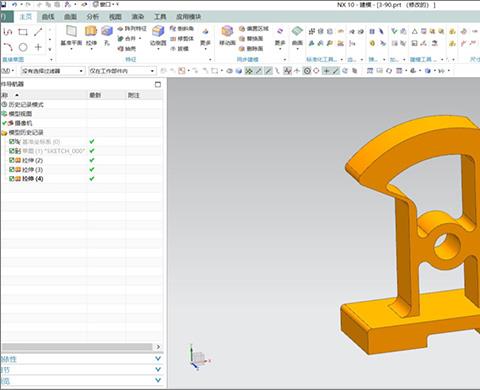Uncheck the 拉伸 (4) feature checkbox
The image size is (480, 390).
coord(12,179)
